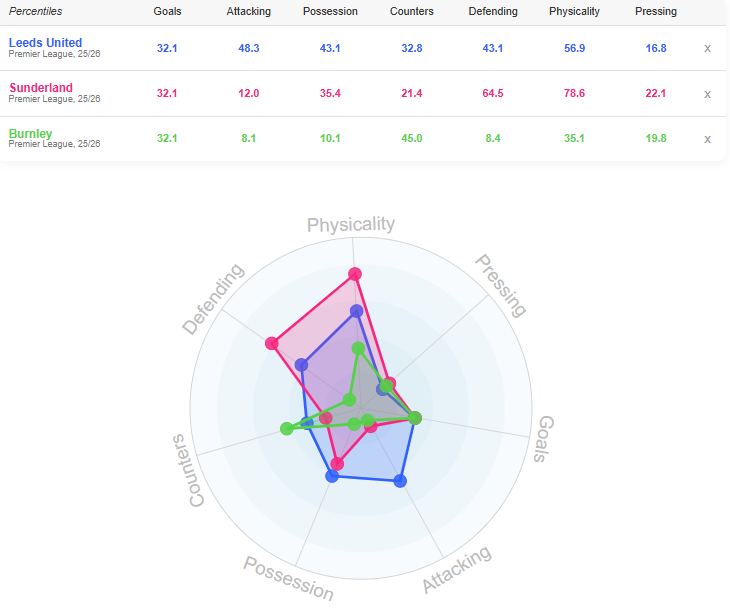Click the Pressing column header

(656, 12)
